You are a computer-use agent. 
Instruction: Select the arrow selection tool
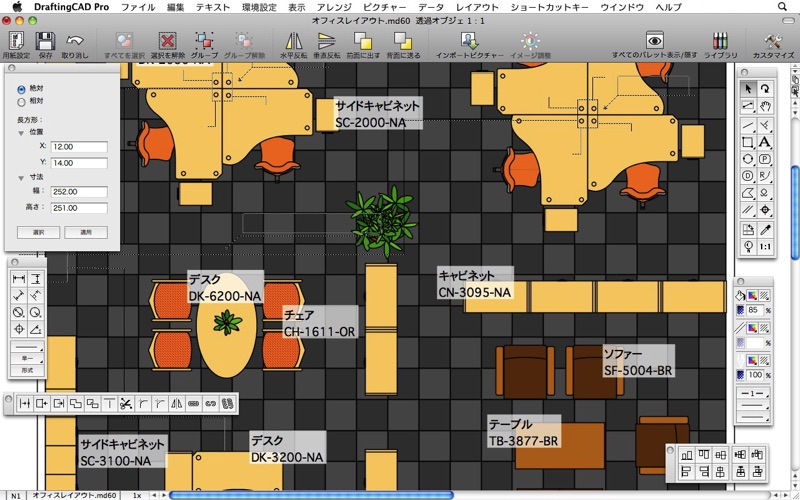[748, 89]
